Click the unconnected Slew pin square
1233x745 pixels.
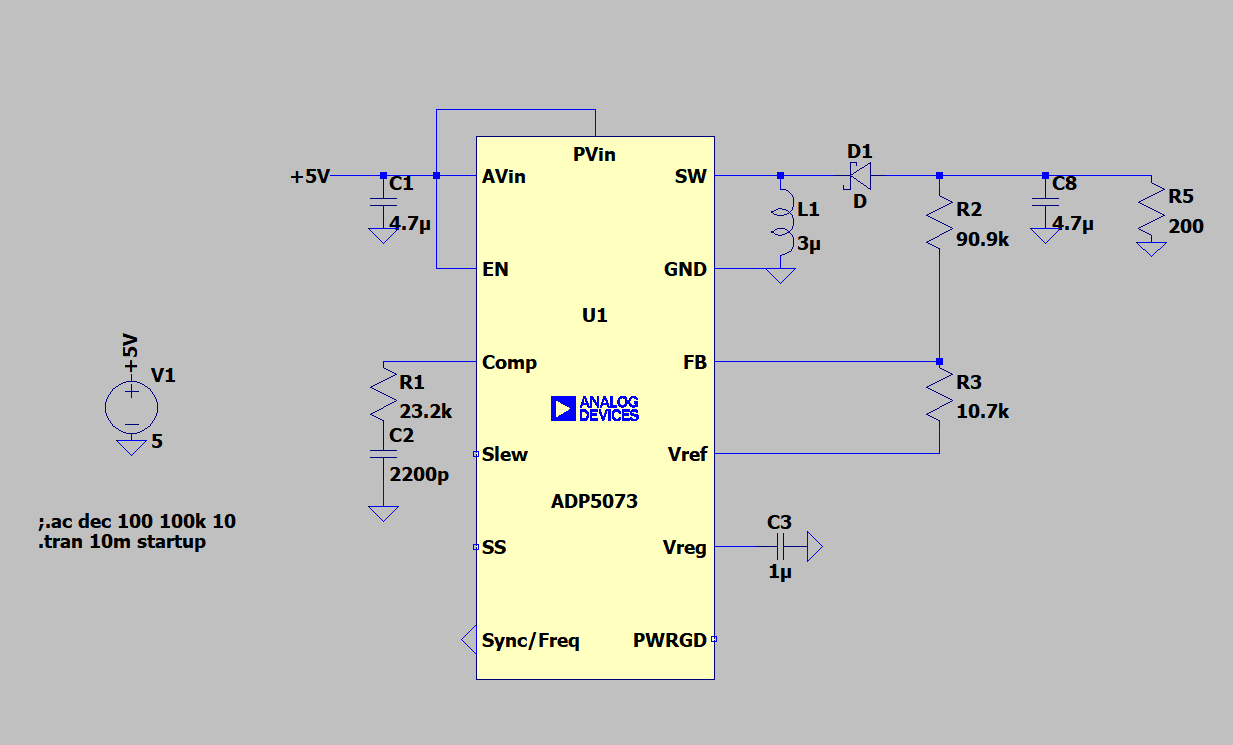click(x=476, y=454)
